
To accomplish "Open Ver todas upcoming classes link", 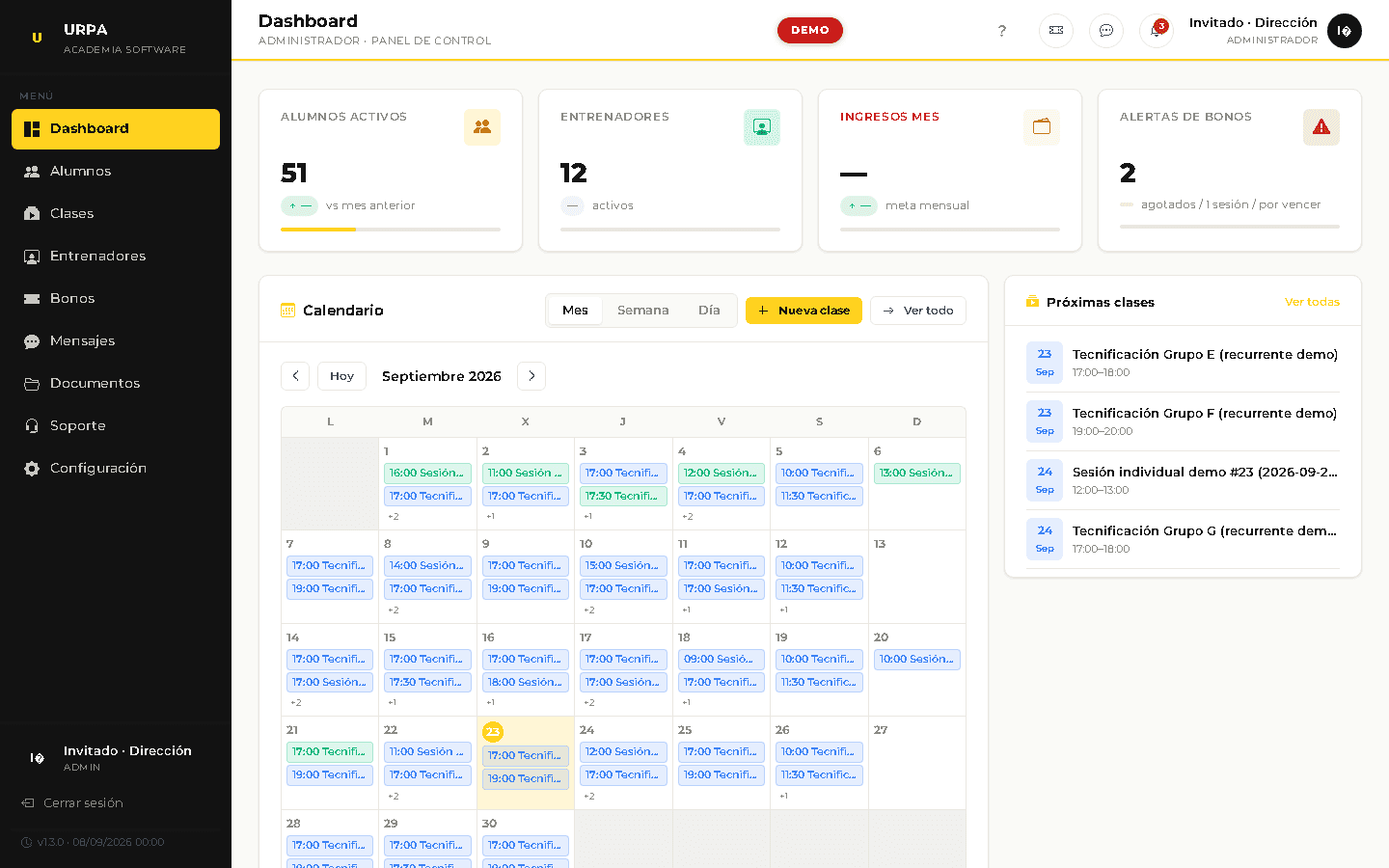I will click(x=1312, y=302).
